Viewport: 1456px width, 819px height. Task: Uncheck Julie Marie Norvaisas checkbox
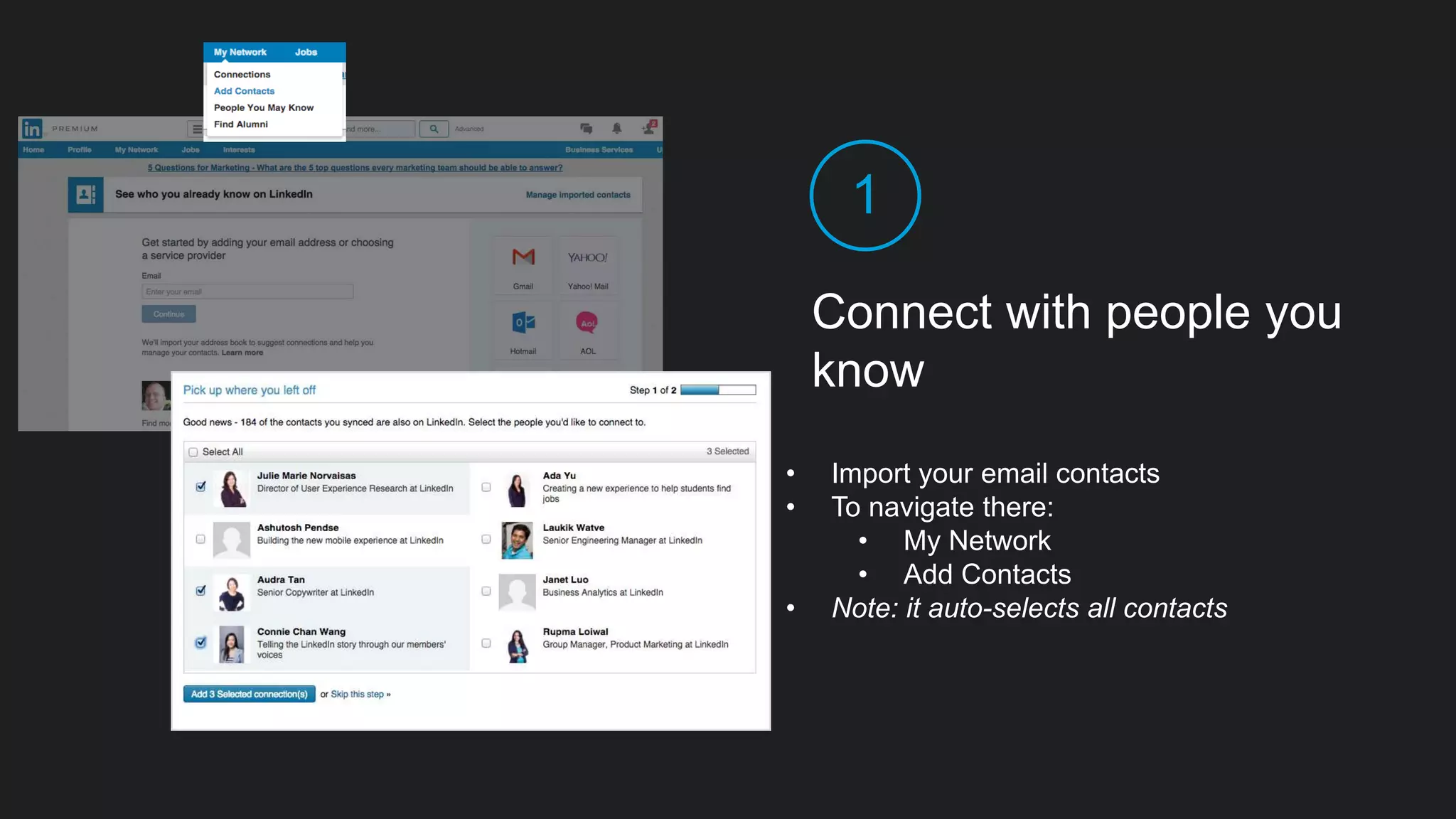(x=200, y=487)
